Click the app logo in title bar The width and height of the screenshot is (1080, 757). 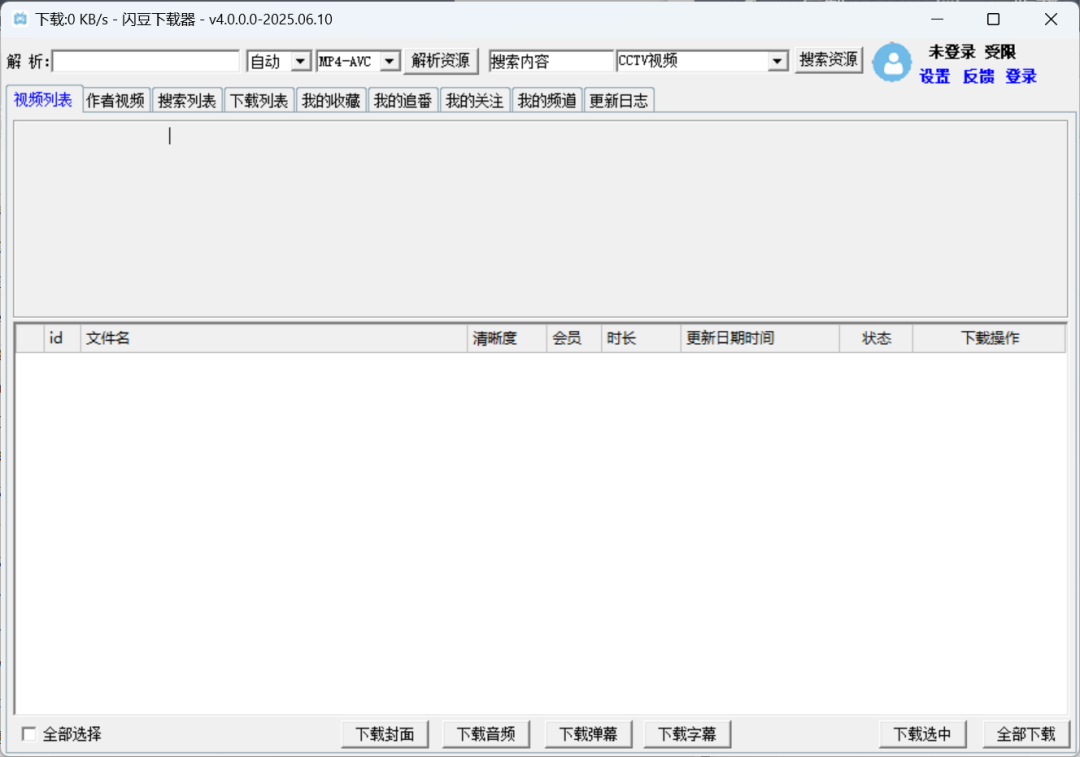click(x=19, y=19)
